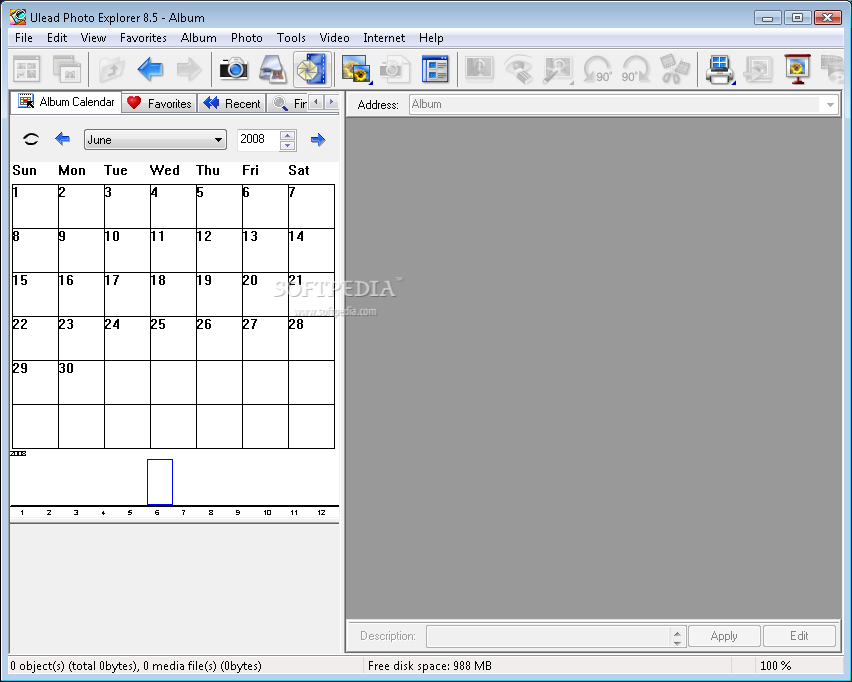The width and height of the screenshot is (852, 682).
Task: Click the greyed eye with brush icon
Action: point(518,70)
